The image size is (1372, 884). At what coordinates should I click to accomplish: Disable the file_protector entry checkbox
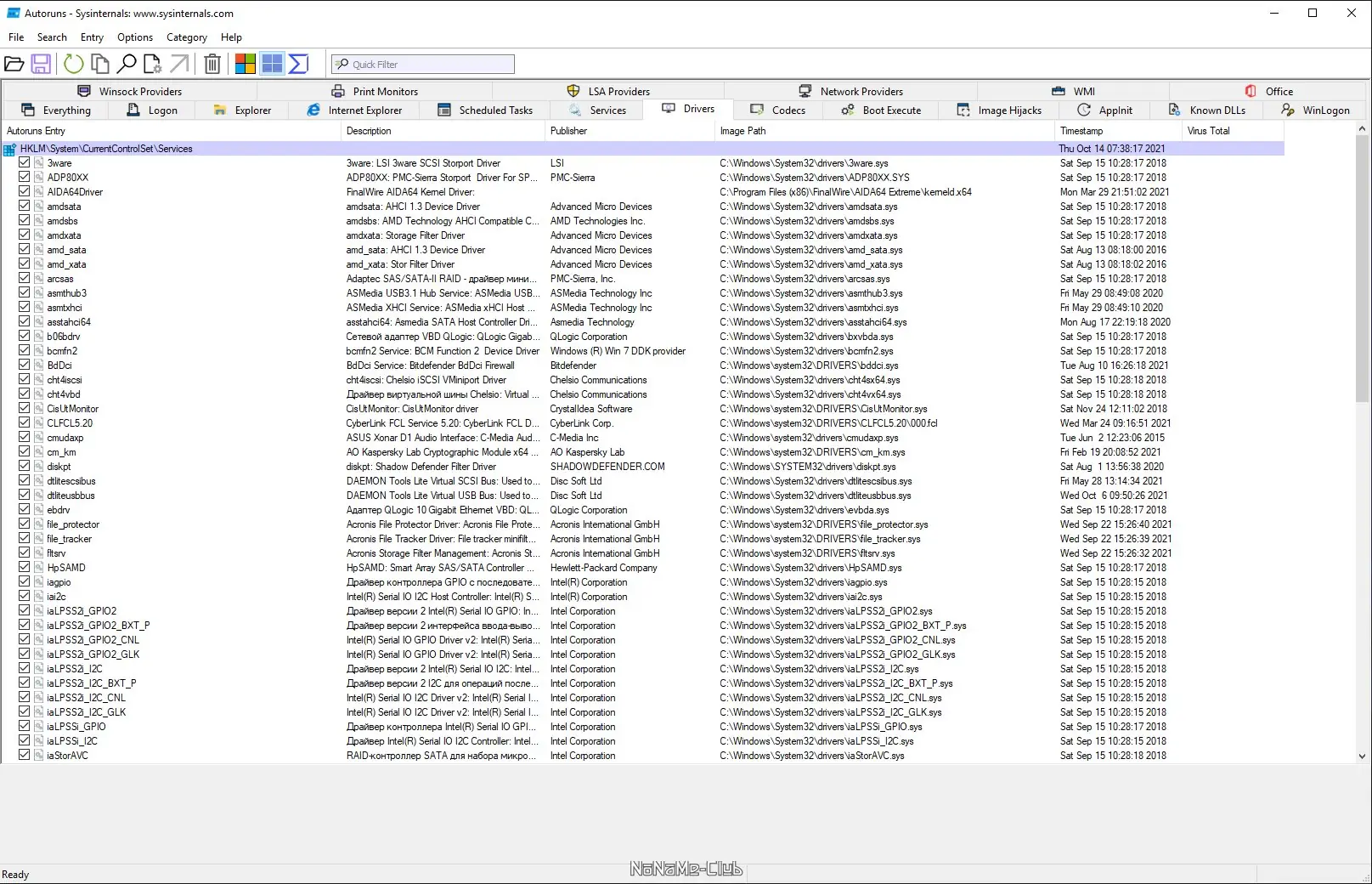coord(25,524)
